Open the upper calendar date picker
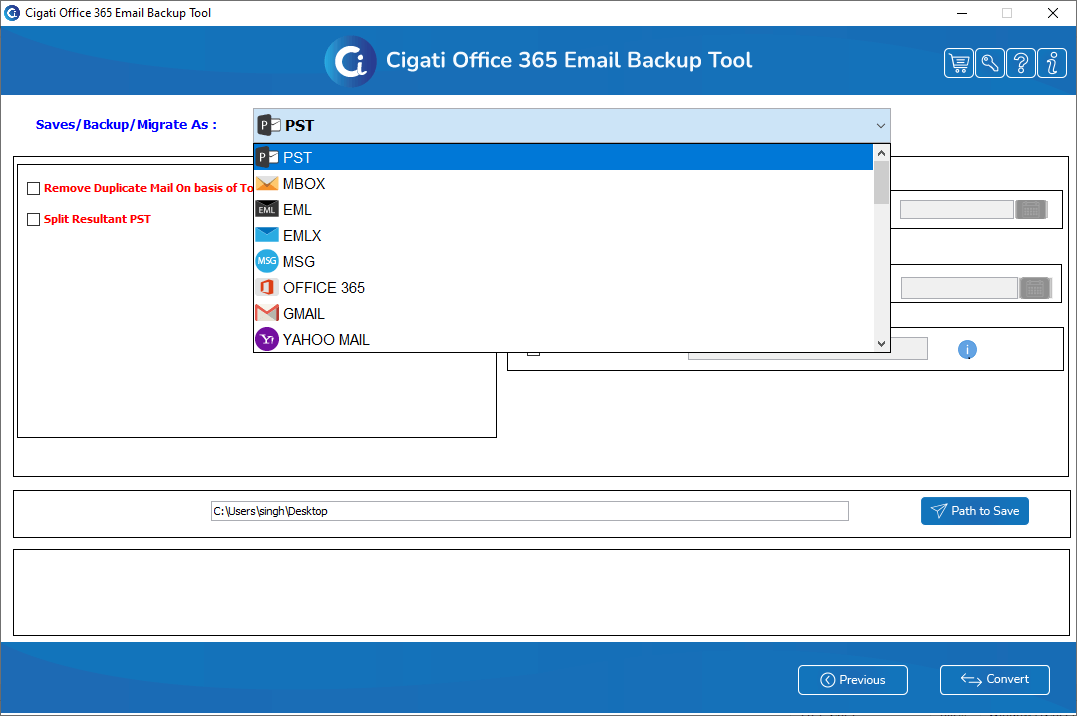The width and height of the screenshot is (1077, 716). click(1030, 210)
